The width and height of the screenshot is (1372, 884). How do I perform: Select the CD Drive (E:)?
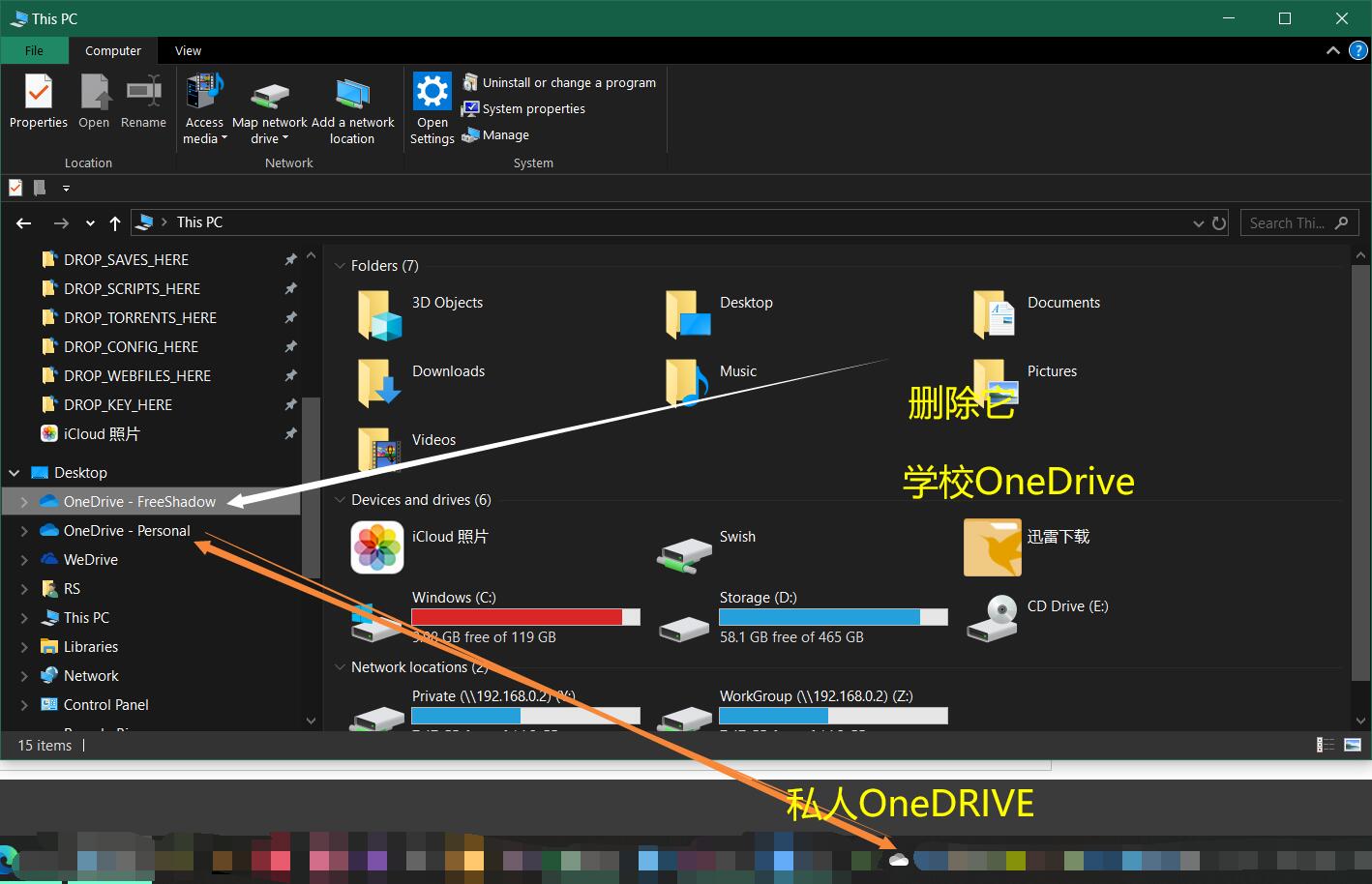coord(1040,617)
